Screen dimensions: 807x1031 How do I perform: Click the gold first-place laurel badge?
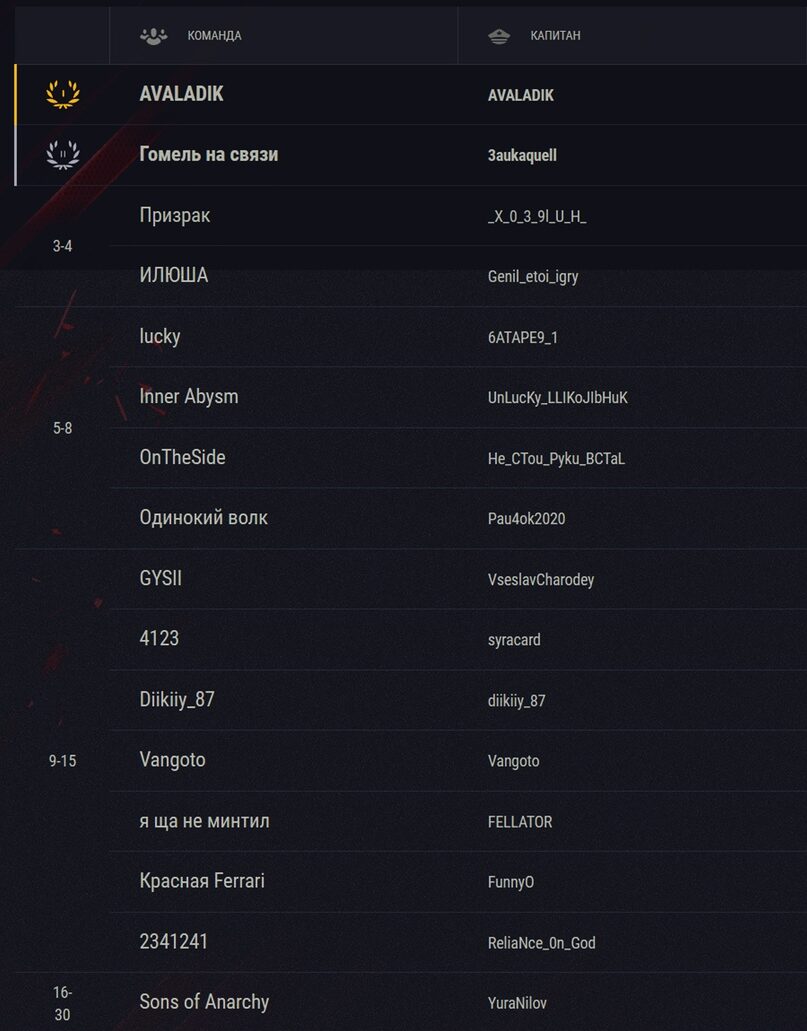pos(63,94)
